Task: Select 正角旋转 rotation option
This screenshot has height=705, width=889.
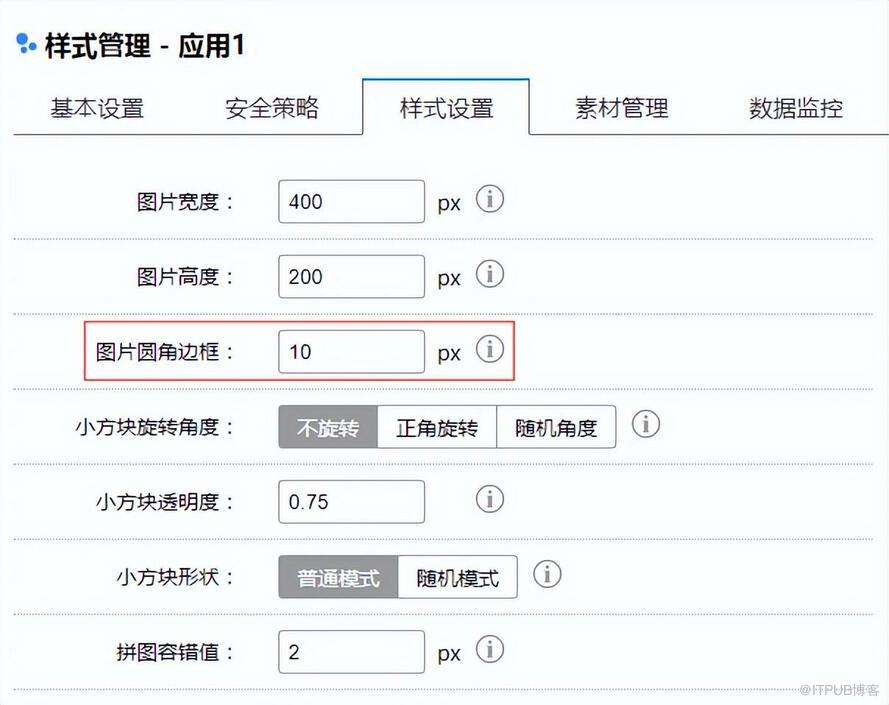Action: 437,428
